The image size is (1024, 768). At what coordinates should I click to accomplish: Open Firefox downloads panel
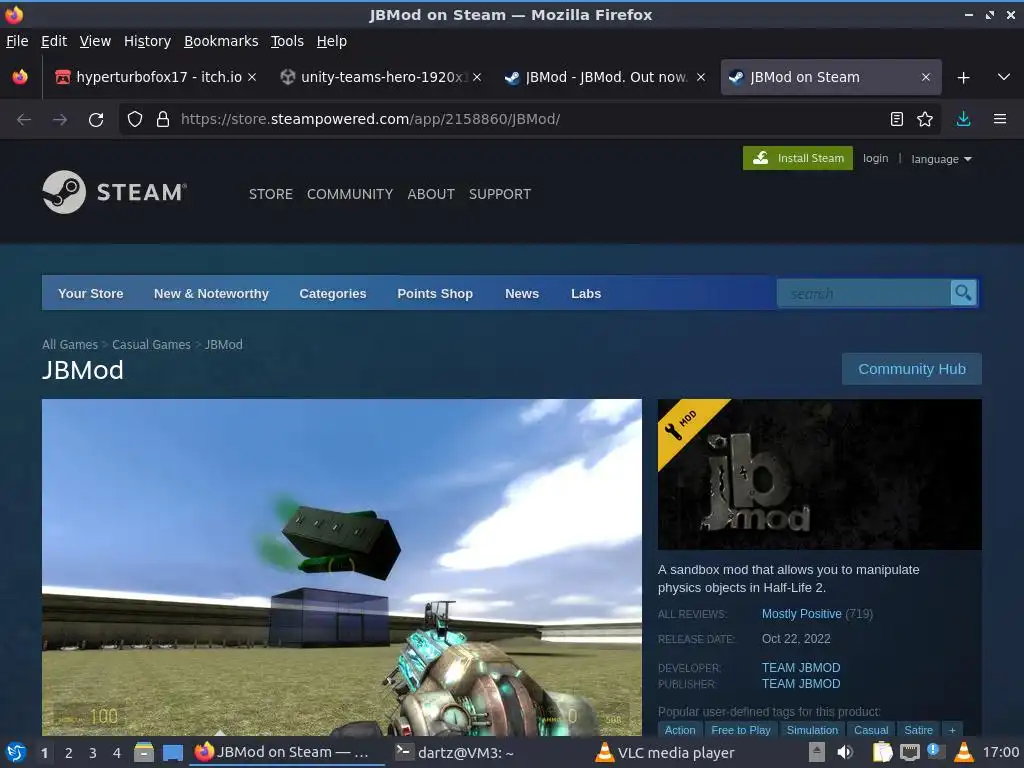click(963, 119)
